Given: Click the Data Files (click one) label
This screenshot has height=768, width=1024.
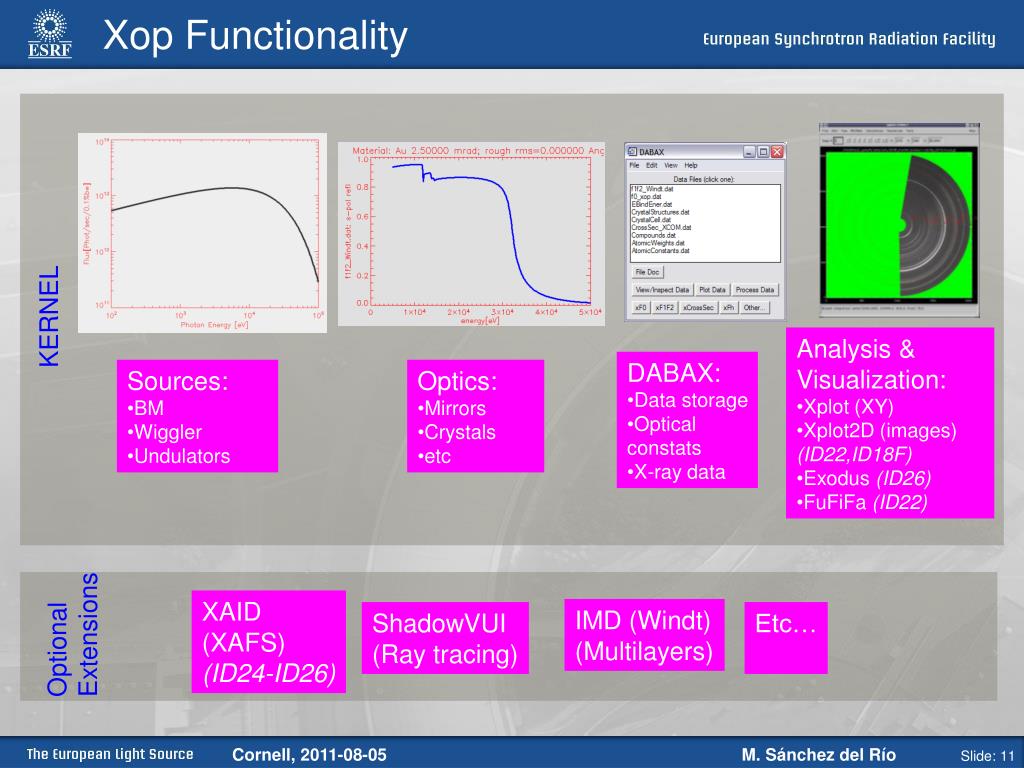Looking at the screenshot, I should click(x=704, y=179).
